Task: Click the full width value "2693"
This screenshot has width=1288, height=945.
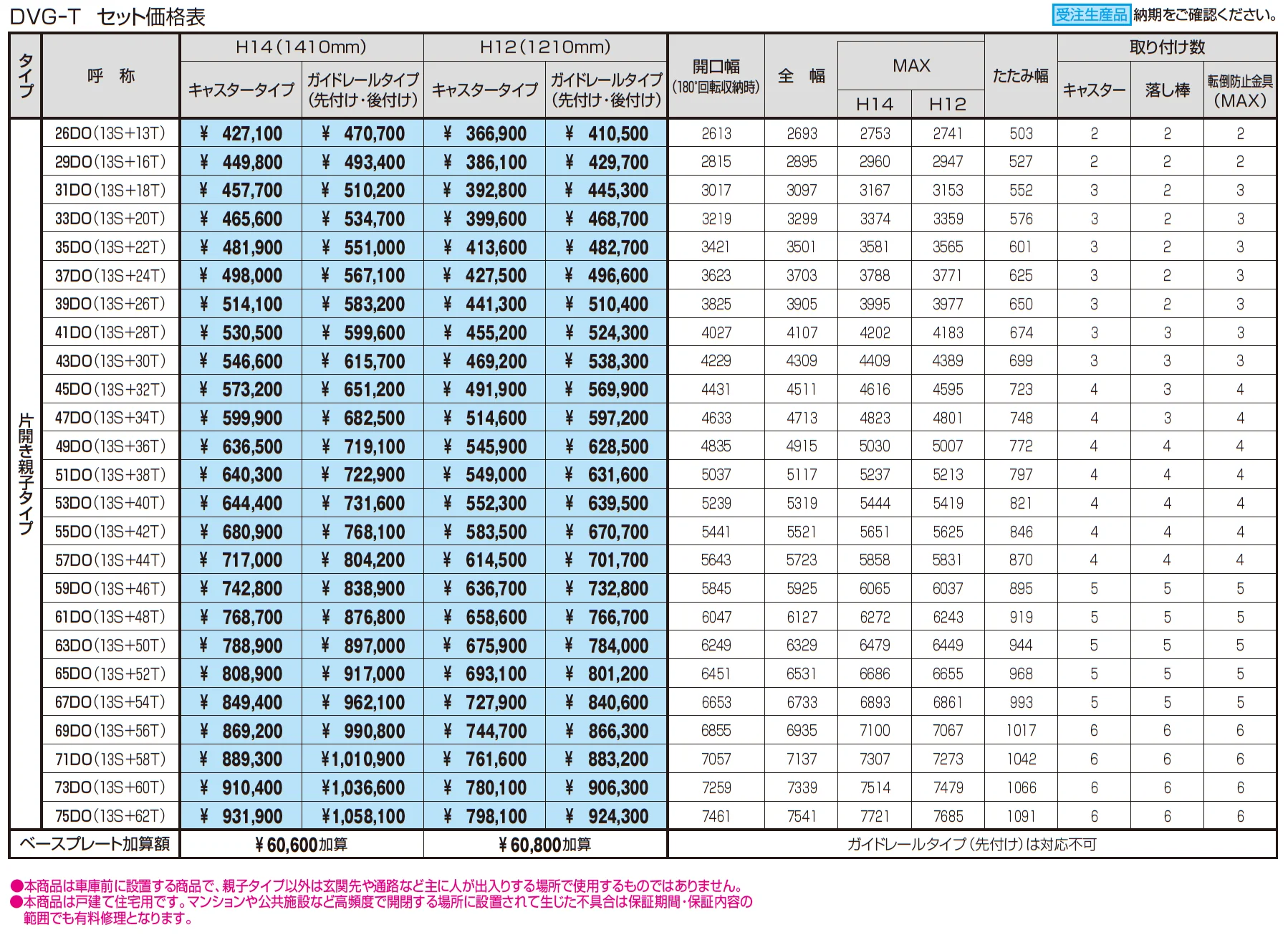Action: (x=802, y=133)
